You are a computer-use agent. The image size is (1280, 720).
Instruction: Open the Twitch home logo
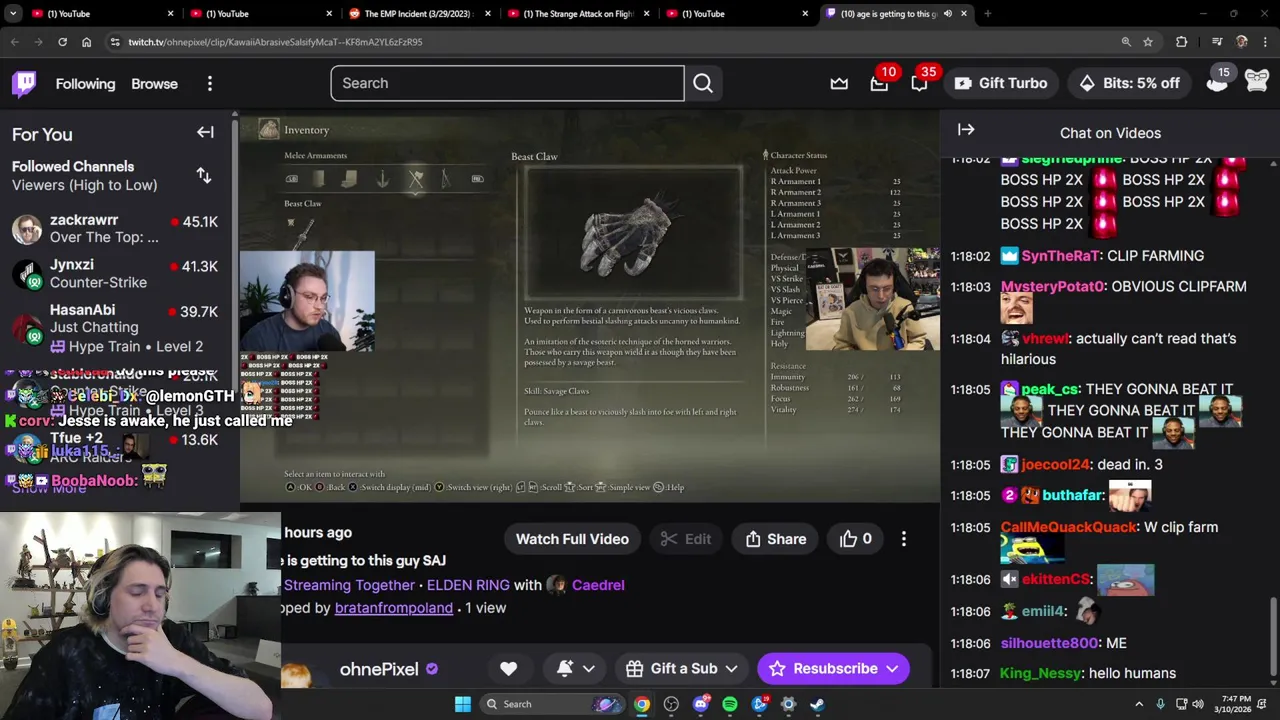coord(24,83)
